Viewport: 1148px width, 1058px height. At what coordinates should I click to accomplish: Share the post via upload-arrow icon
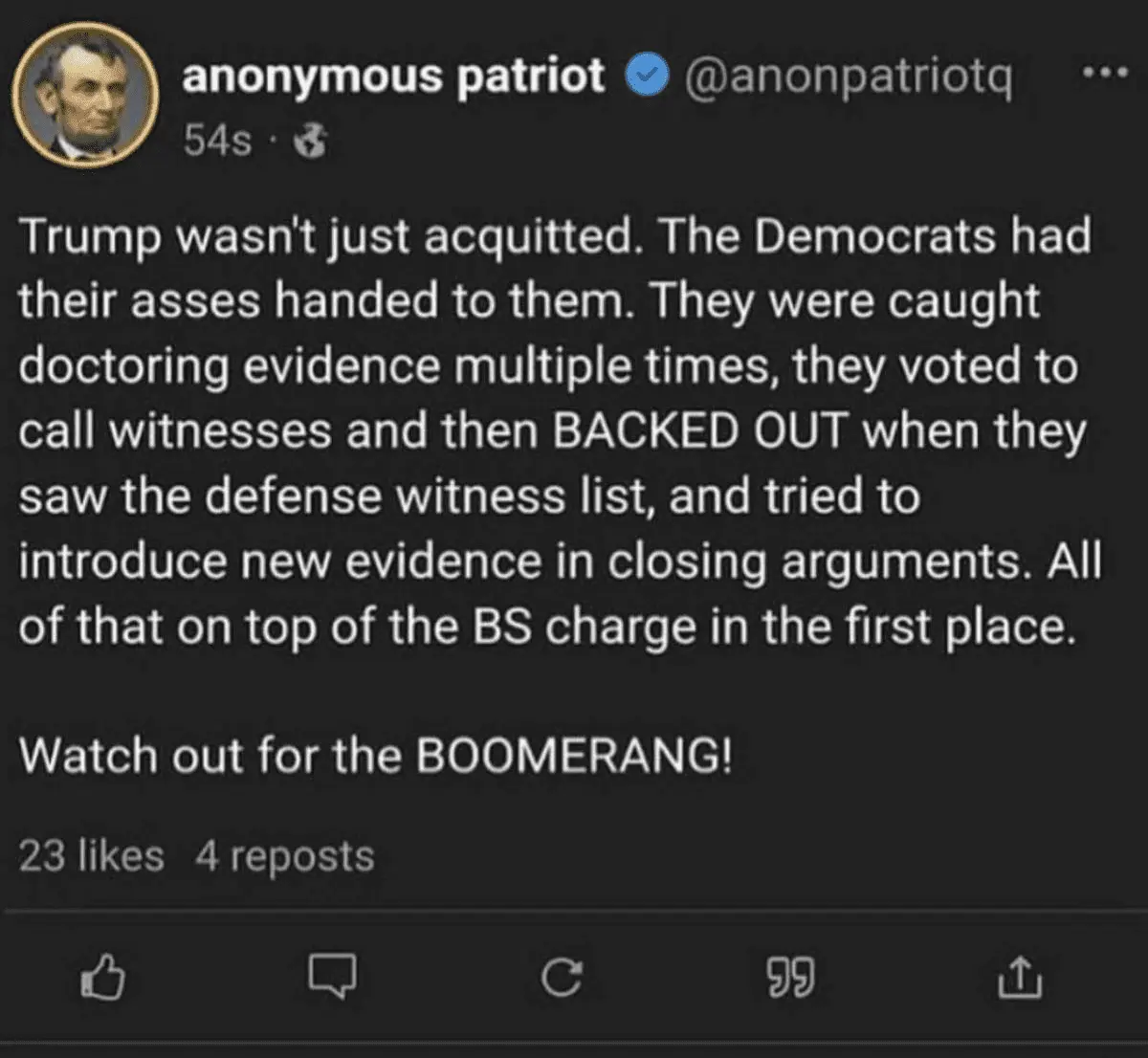tap(1020, 978)
